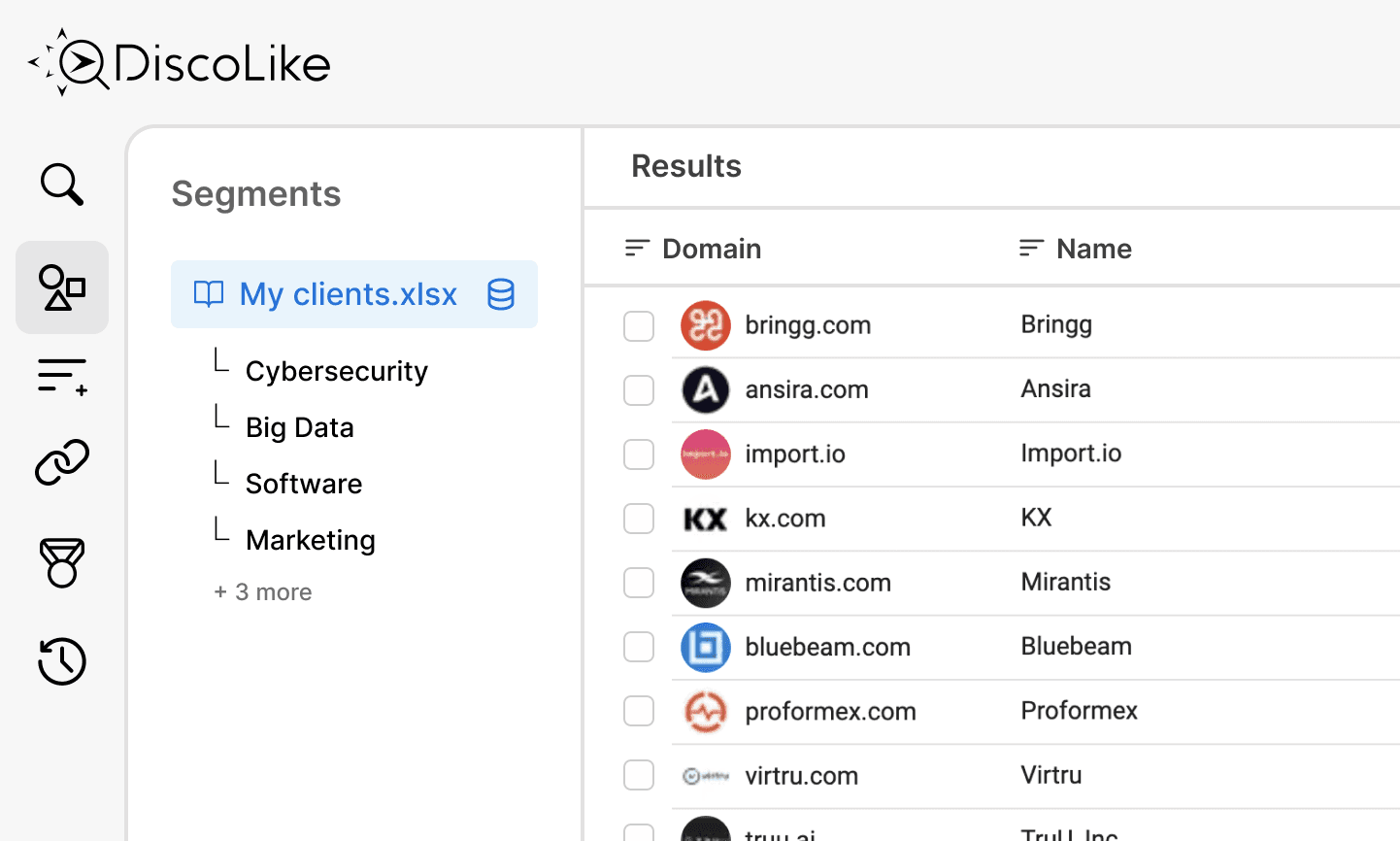Click the bluebeam.com logo thumbnail
The width and height of the screenshot is (1400, 841).
706,648
